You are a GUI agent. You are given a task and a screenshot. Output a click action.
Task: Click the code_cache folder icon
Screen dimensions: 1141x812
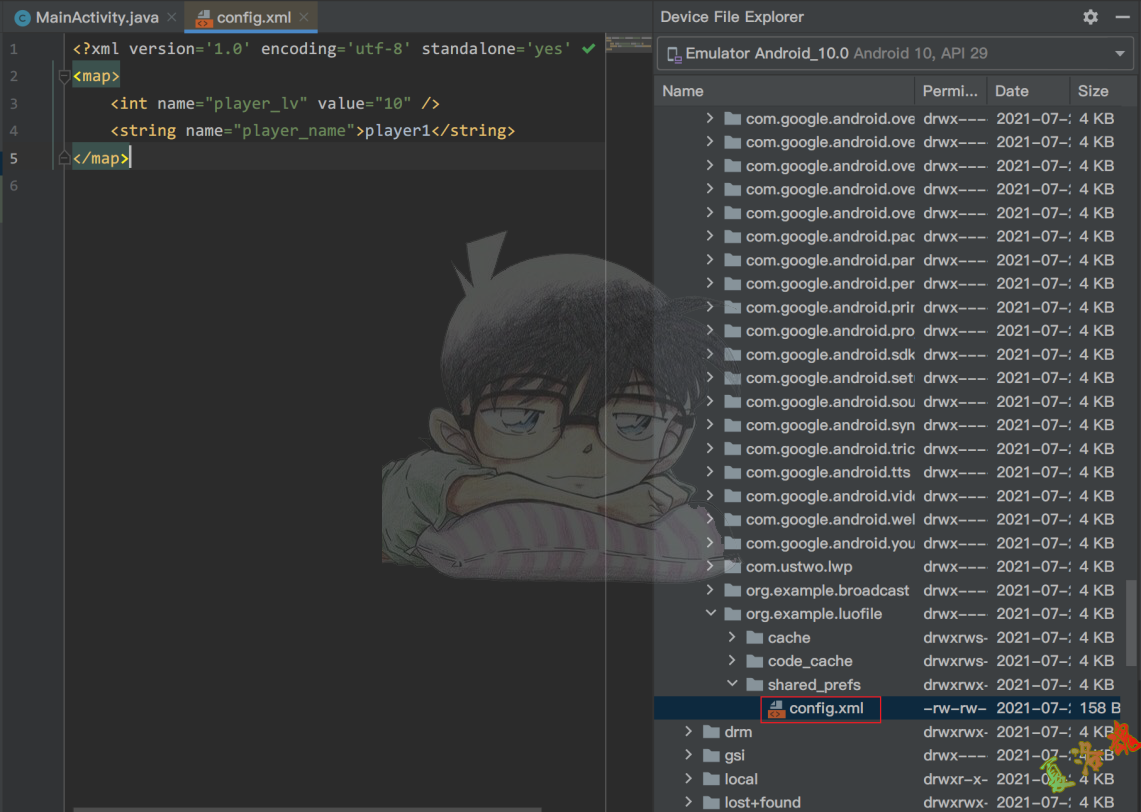coord(755,661)
